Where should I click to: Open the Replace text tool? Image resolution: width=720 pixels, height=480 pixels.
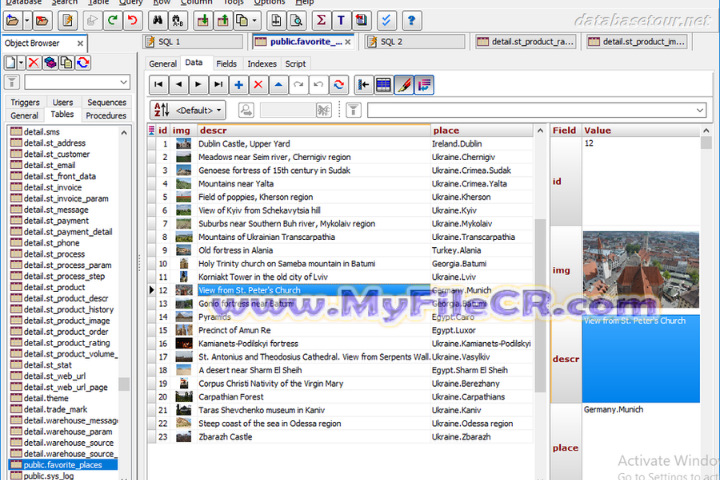177,21
